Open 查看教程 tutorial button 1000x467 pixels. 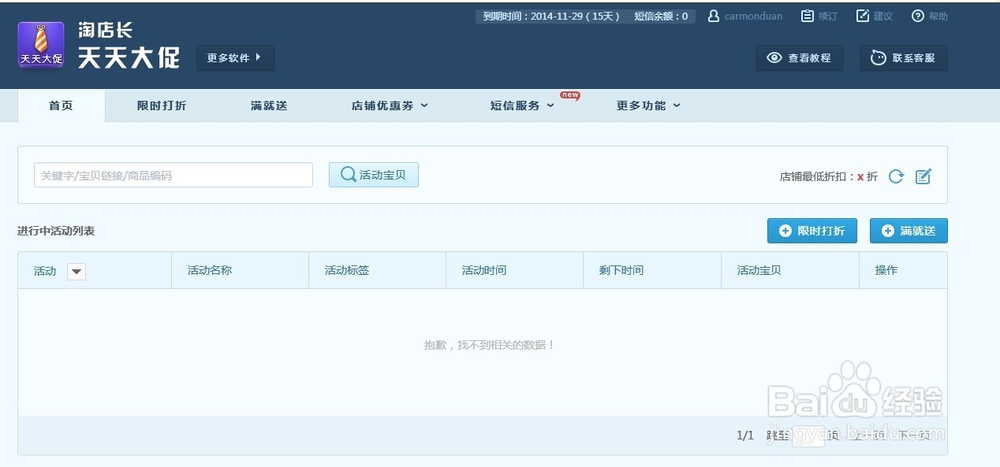(799, 58)
